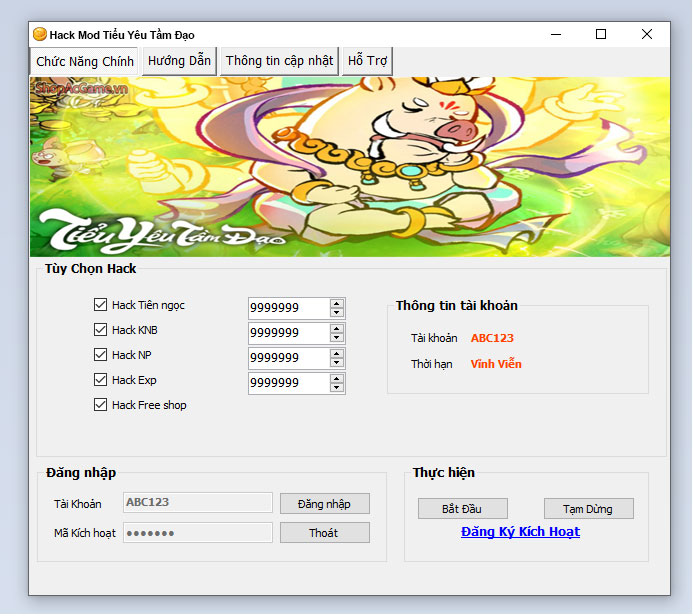The image size is (693, 616).
Task: Increase the Hack NP value with up arrow
Action: point(337,354)
